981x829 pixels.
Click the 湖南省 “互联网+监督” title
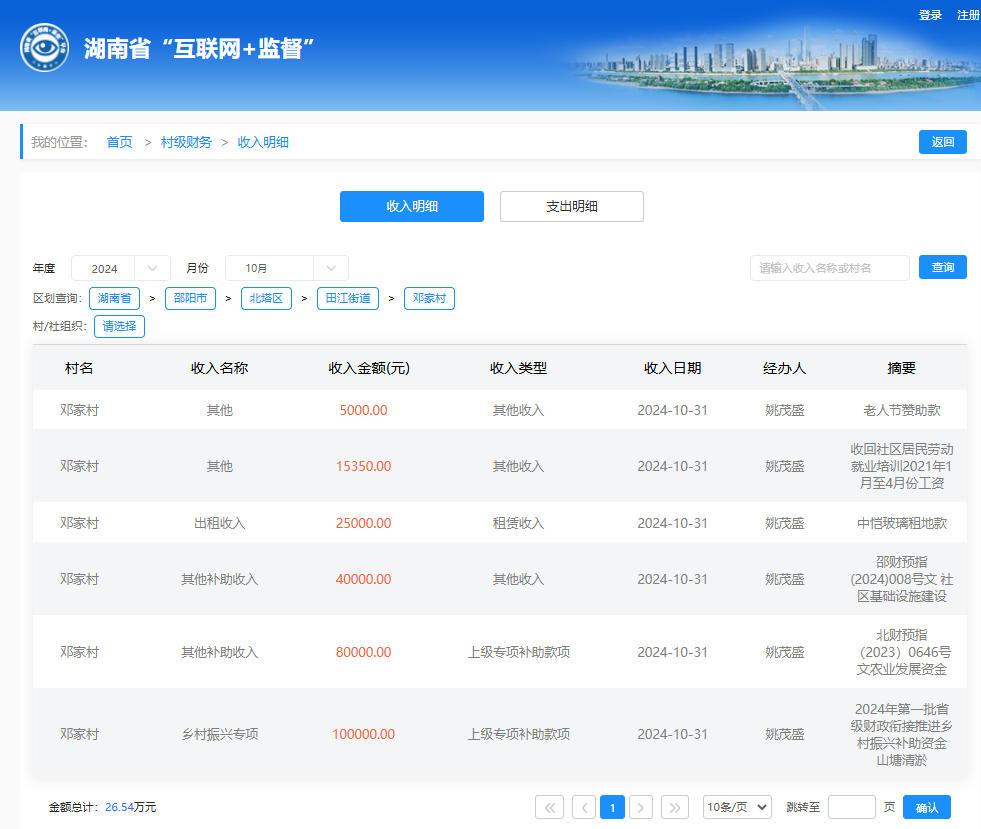tap(199, 48)
